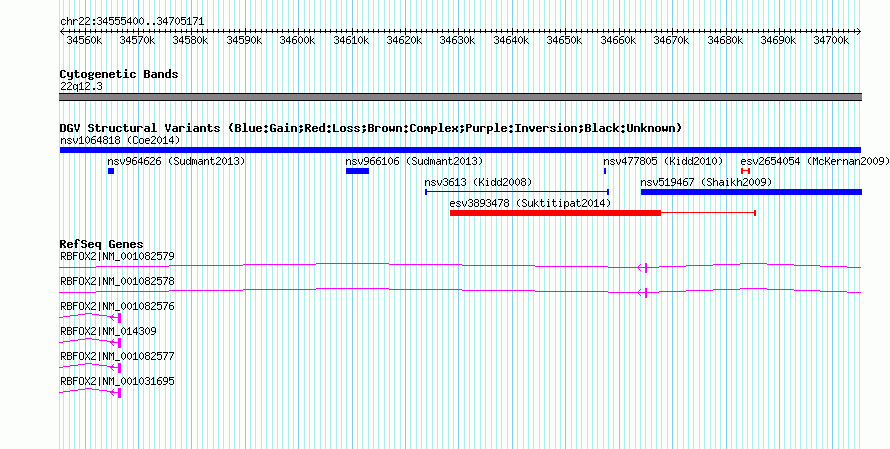The height and width of the screenshot is (449, 890).
Task: Click the chr22:34555400..34705171 region label
Action: coord(132,22)
